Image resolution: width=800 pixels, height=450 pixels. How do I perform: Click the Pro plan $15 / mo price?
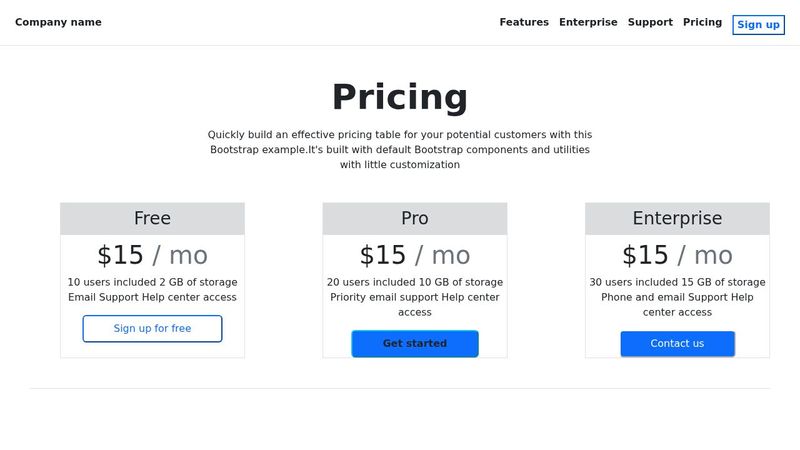[x=414, y=255]
